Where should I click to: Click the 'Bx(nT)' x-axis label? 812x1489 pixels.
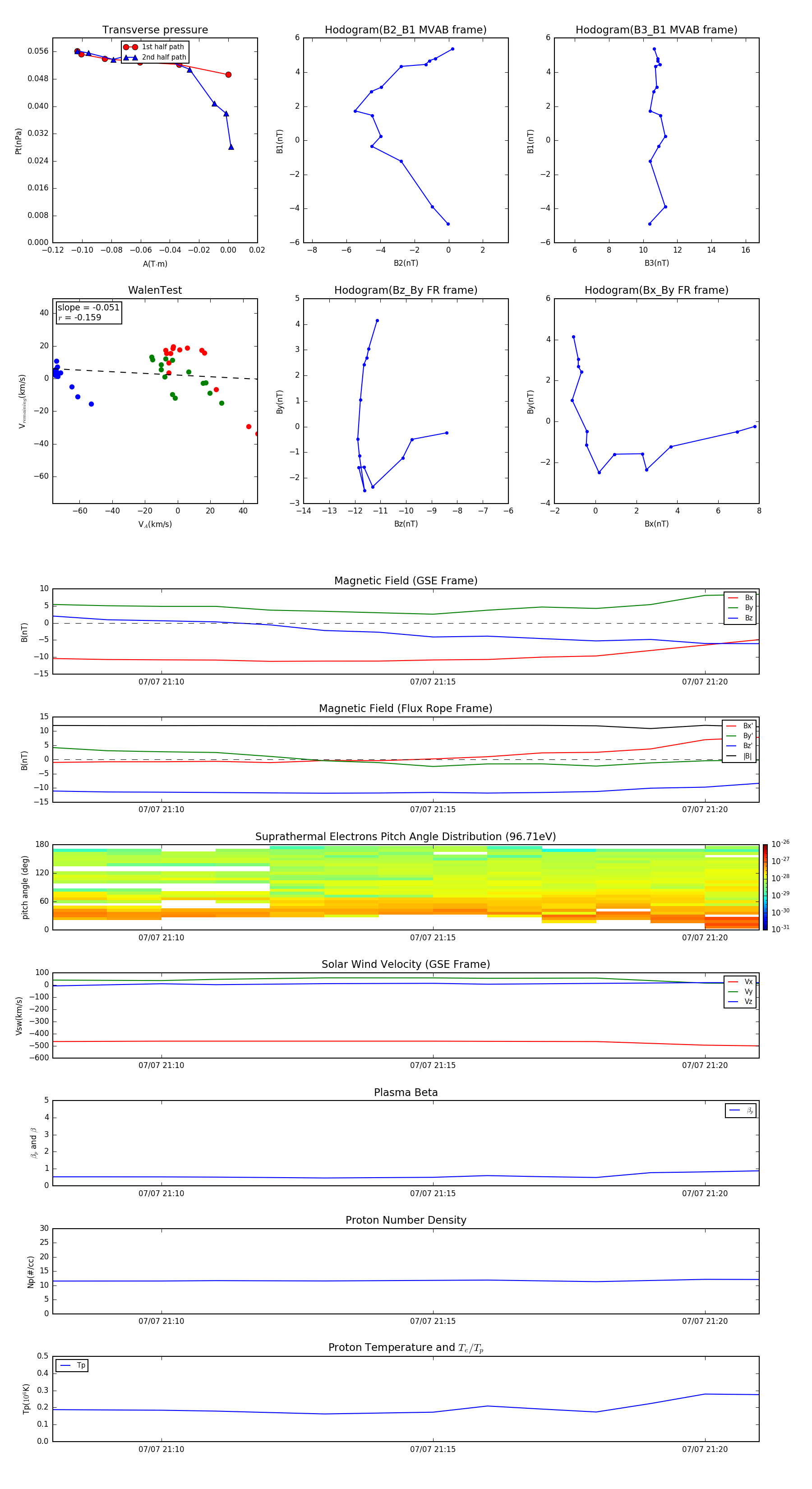[x=656, y=524]
